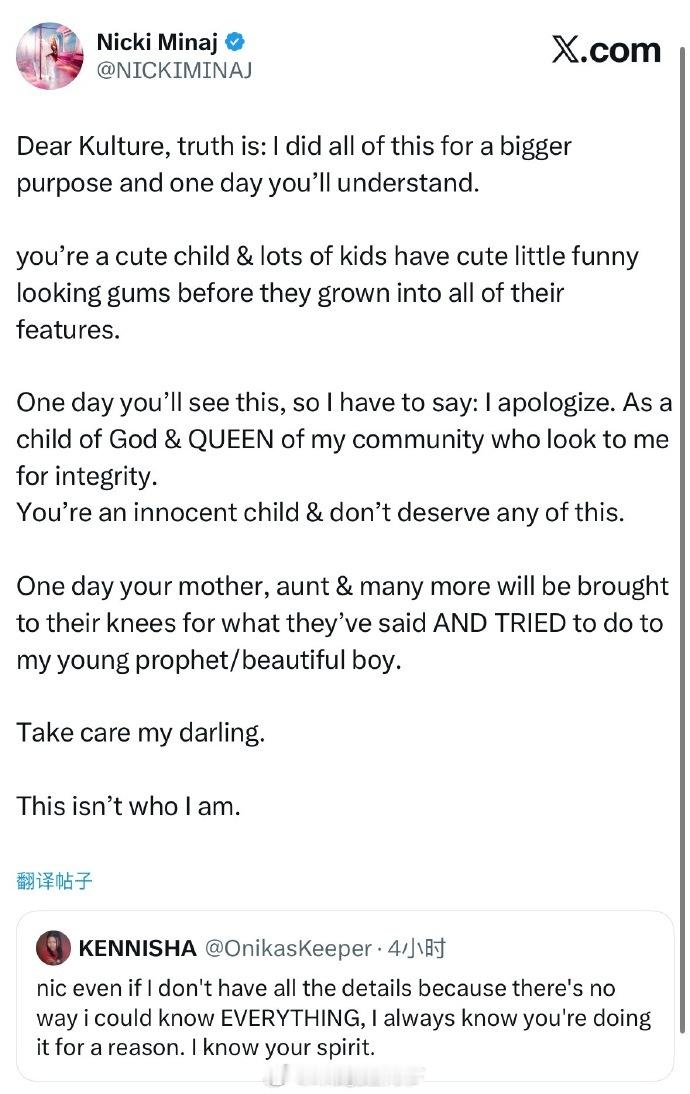Click the 'One day your mother, aunt' paragraph
Image resolution: width=690 pixels, height=1094 pixels.
point(343,622)
